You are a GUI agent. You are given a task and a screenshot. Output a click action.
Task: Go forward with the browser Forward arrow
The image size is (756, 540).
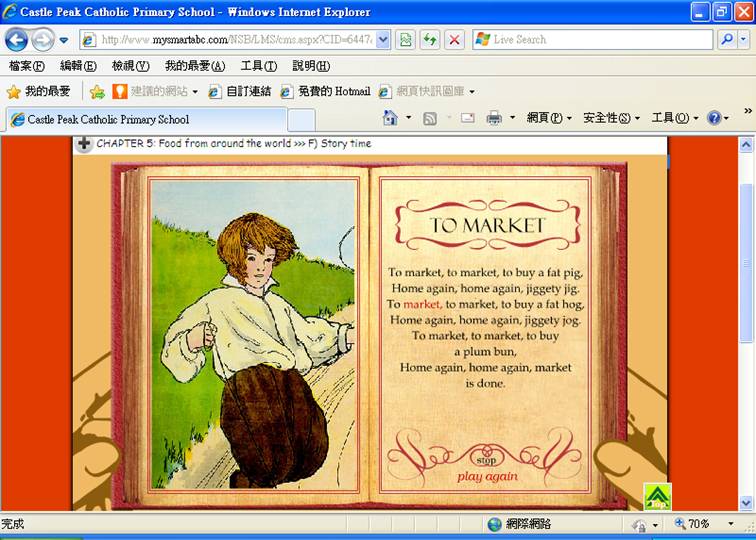[x=43, y=40]
